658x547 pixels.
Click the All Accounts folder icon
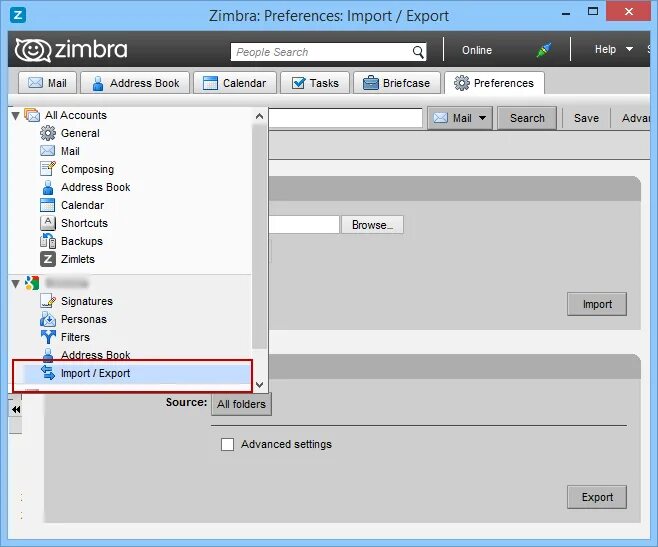32,115
